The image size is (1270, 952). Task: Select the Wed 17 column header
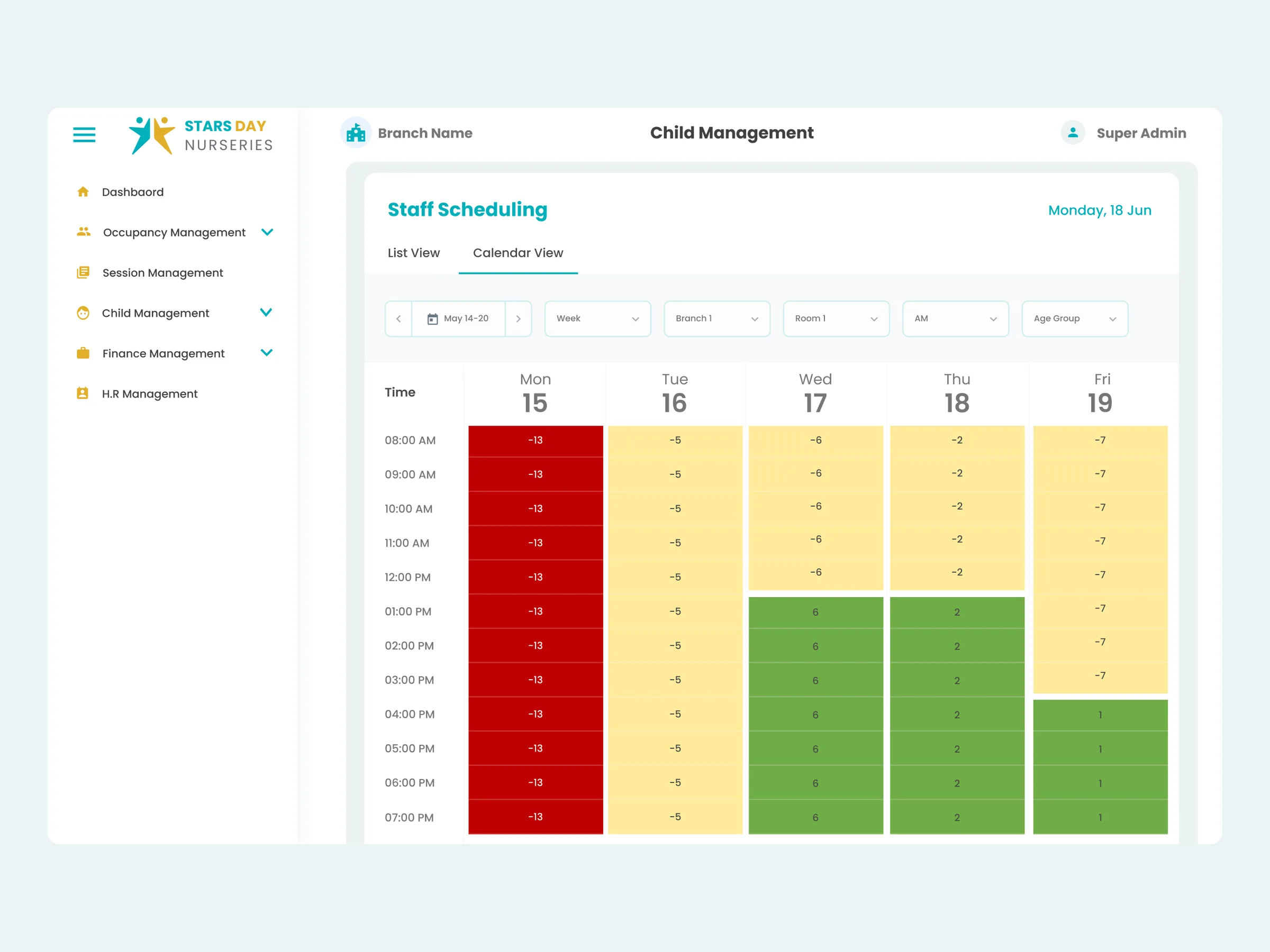816,393
